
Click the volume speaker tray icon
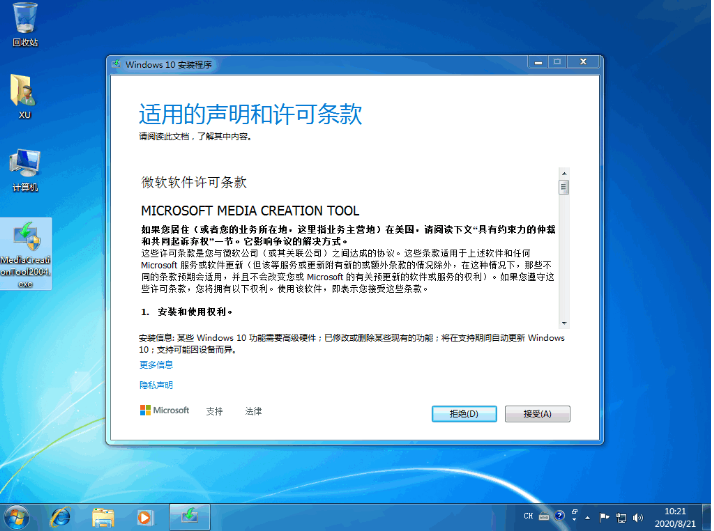[637, 516]
